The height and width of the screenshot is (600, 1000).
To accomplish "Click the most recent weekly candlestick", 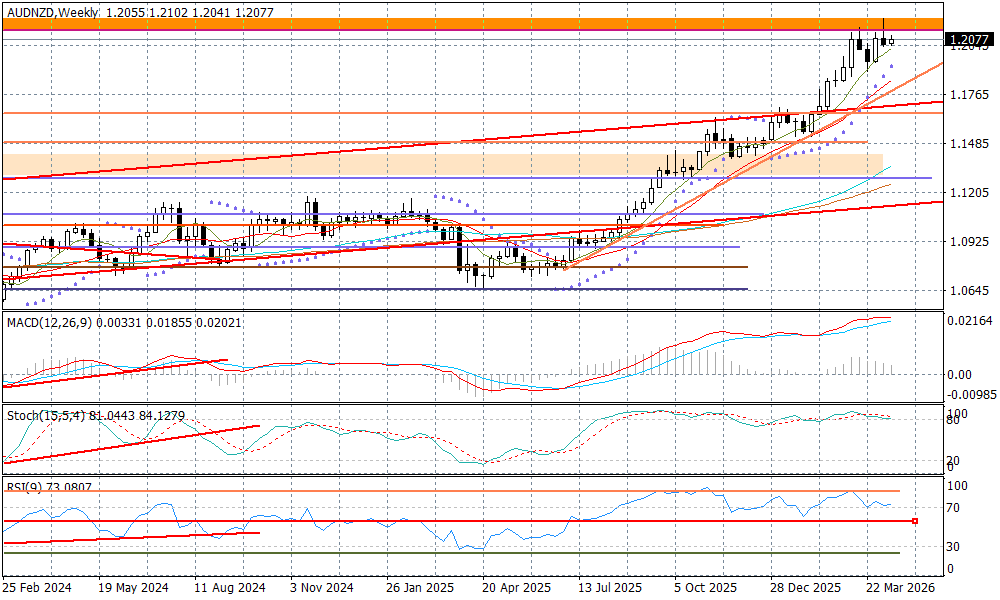I will tap(891, 41).
